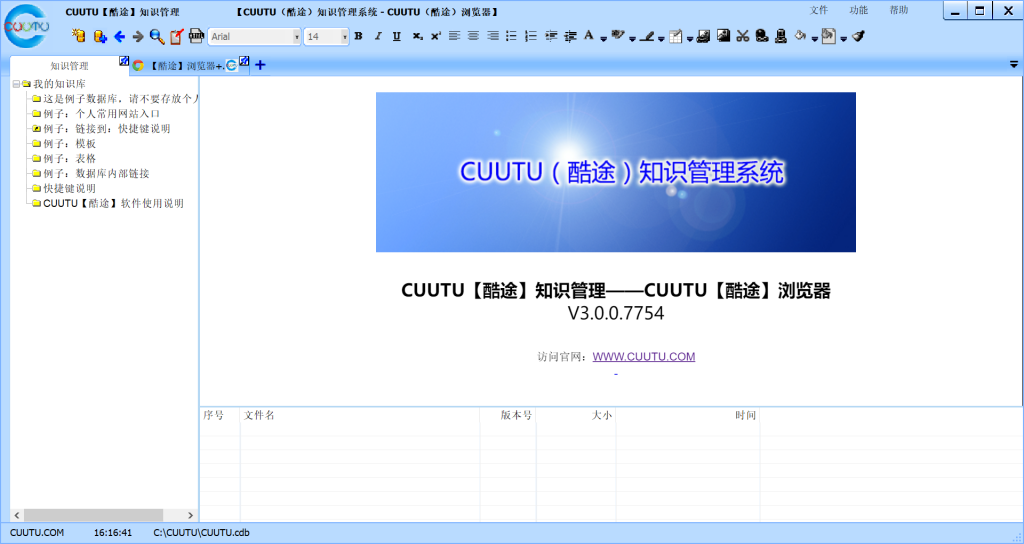Go forward with the gray right arrow
Image resolution: width=1024 pixels, height=544 pixels.
click(137, 37)
